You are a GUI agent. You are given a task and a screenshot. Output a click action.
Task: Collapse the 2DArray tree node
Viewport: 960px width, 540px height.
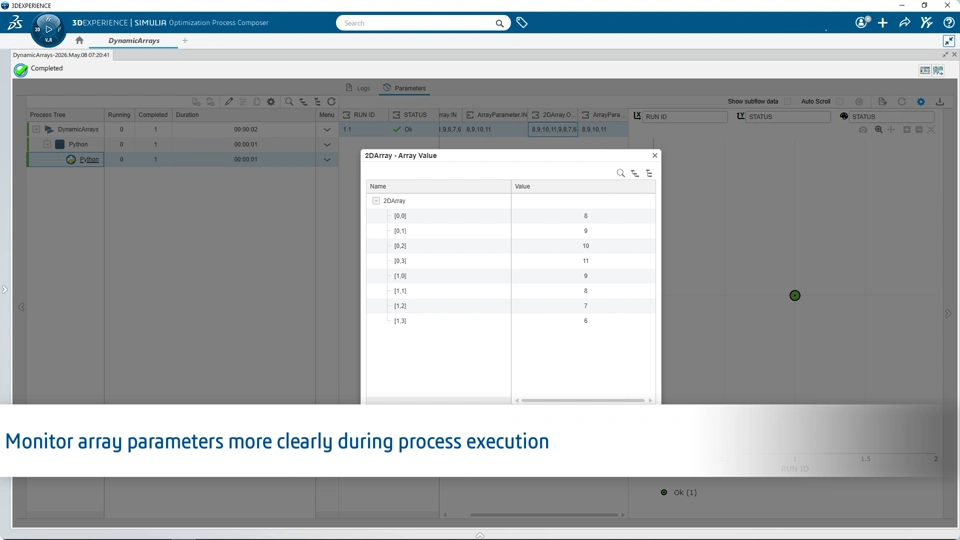(376, 201)
